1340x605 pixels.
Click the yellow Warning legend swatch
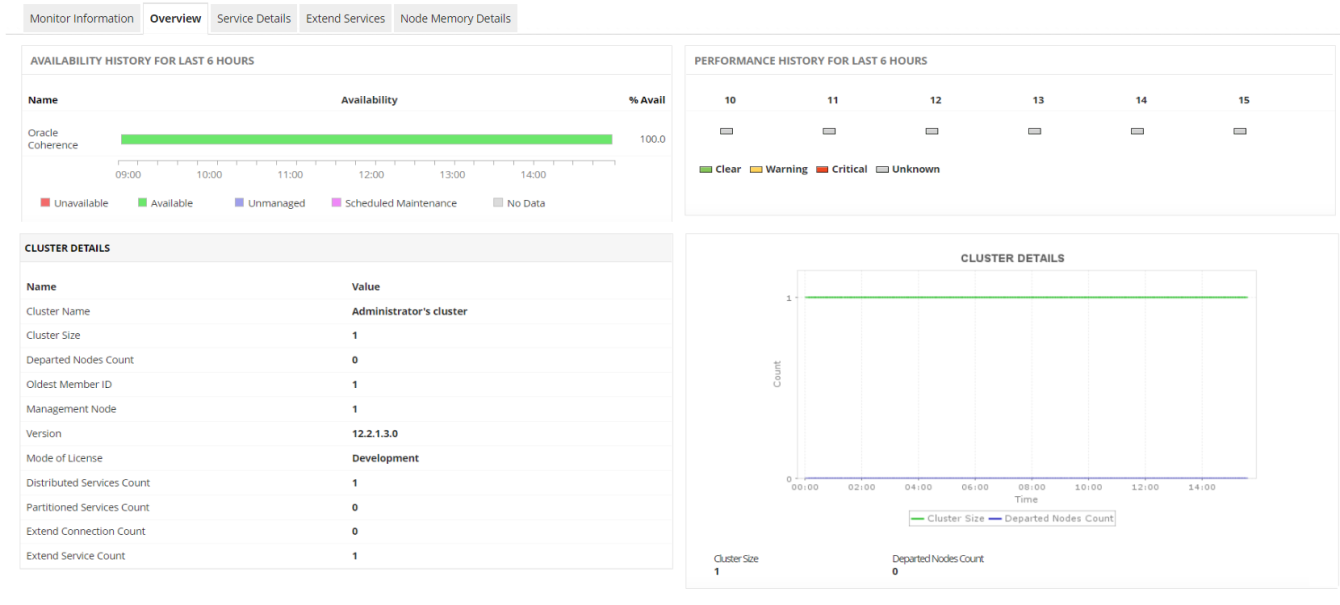point(756,170)
